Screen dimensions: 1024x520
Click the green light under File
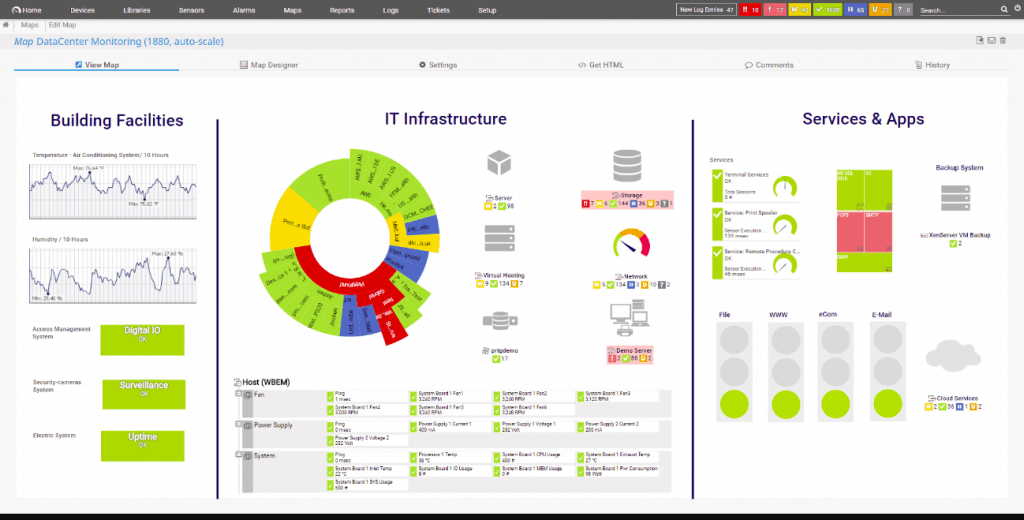[x=734, y=404]
